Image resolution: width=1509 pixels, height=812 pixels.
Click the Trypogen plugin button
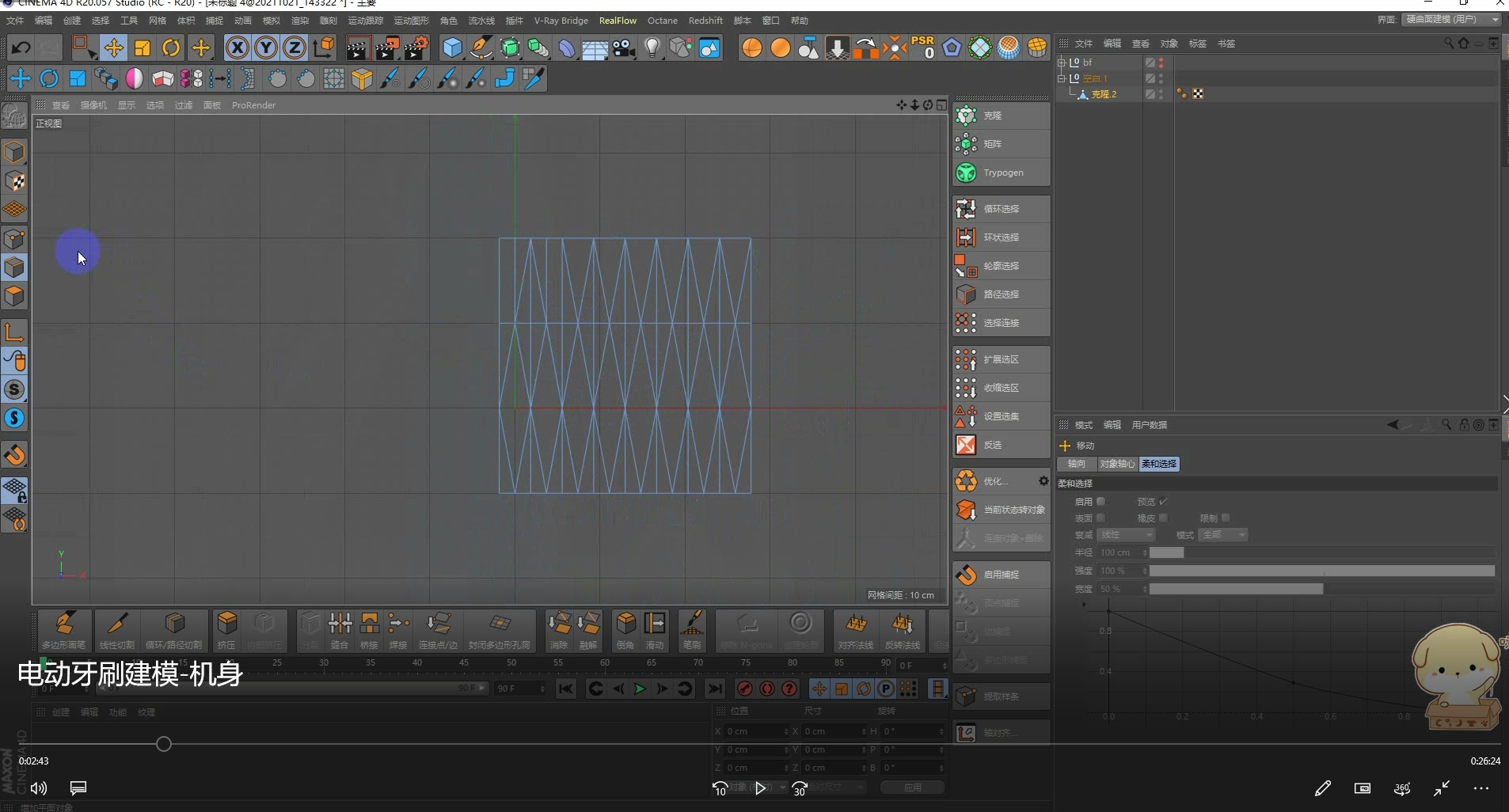coord(1002,173)
